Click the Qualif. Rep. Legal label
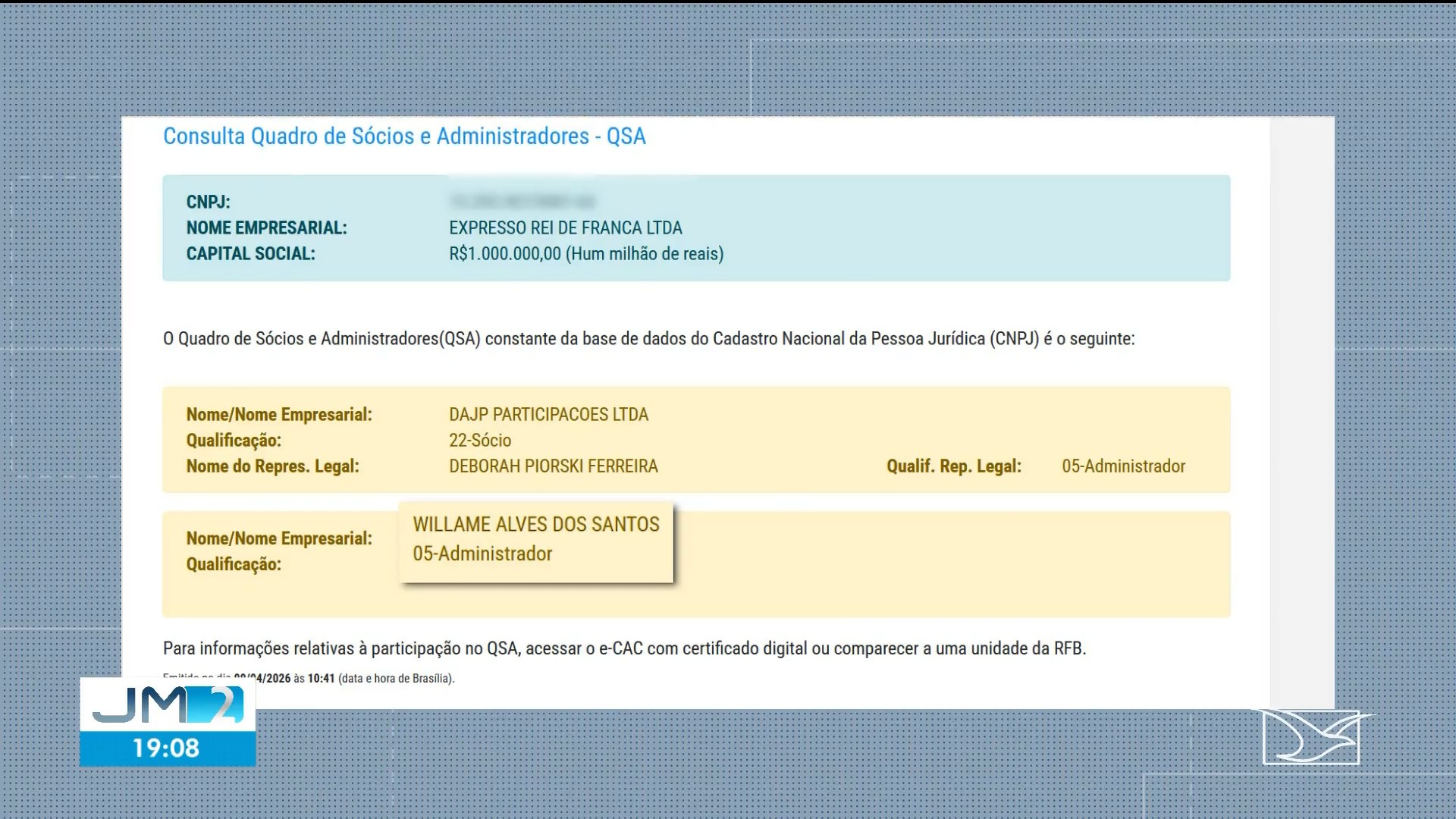1456x819 pixels. point(953,466)
